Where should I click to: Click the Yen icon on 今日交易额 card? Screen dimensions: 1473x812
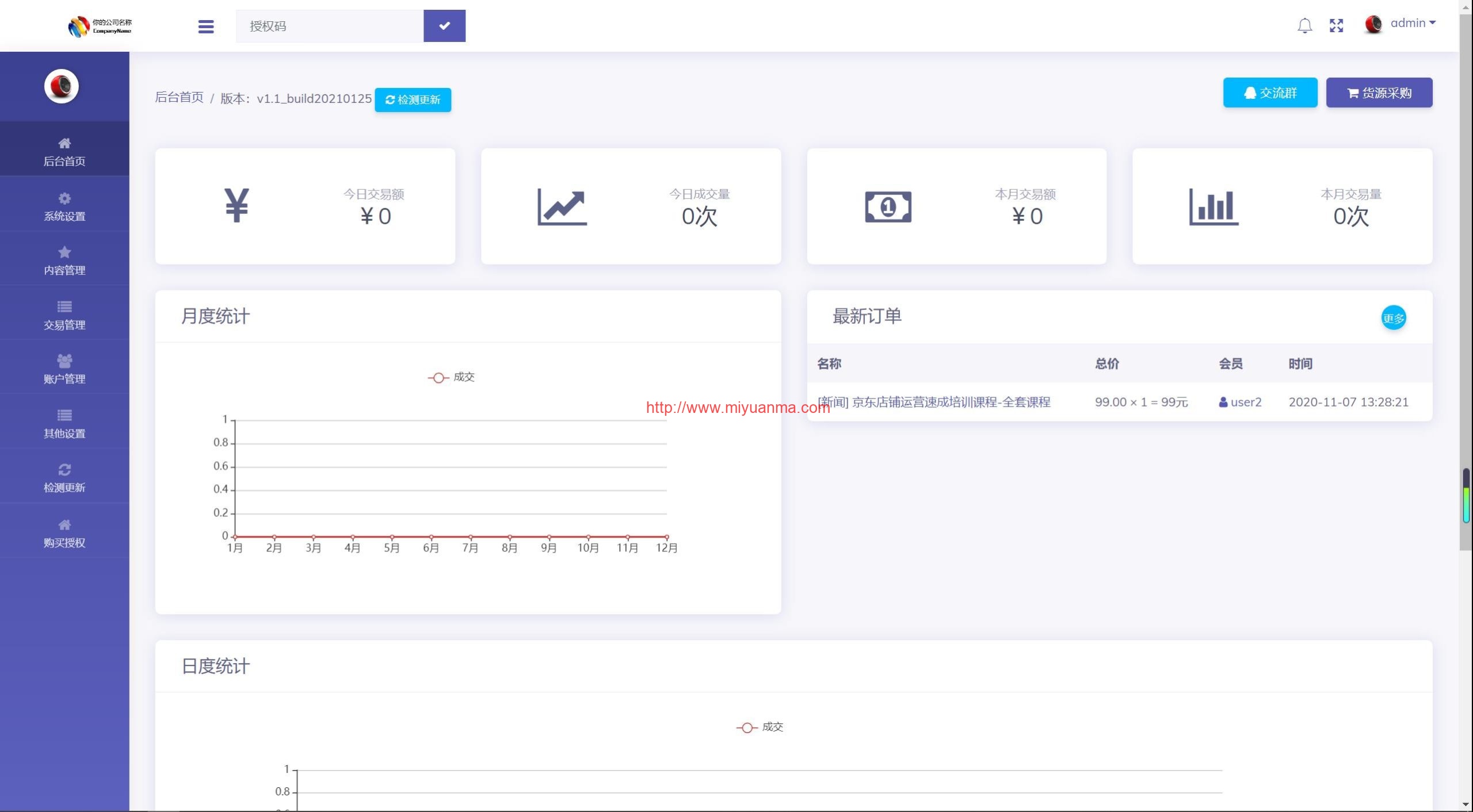tap(236, 205)
